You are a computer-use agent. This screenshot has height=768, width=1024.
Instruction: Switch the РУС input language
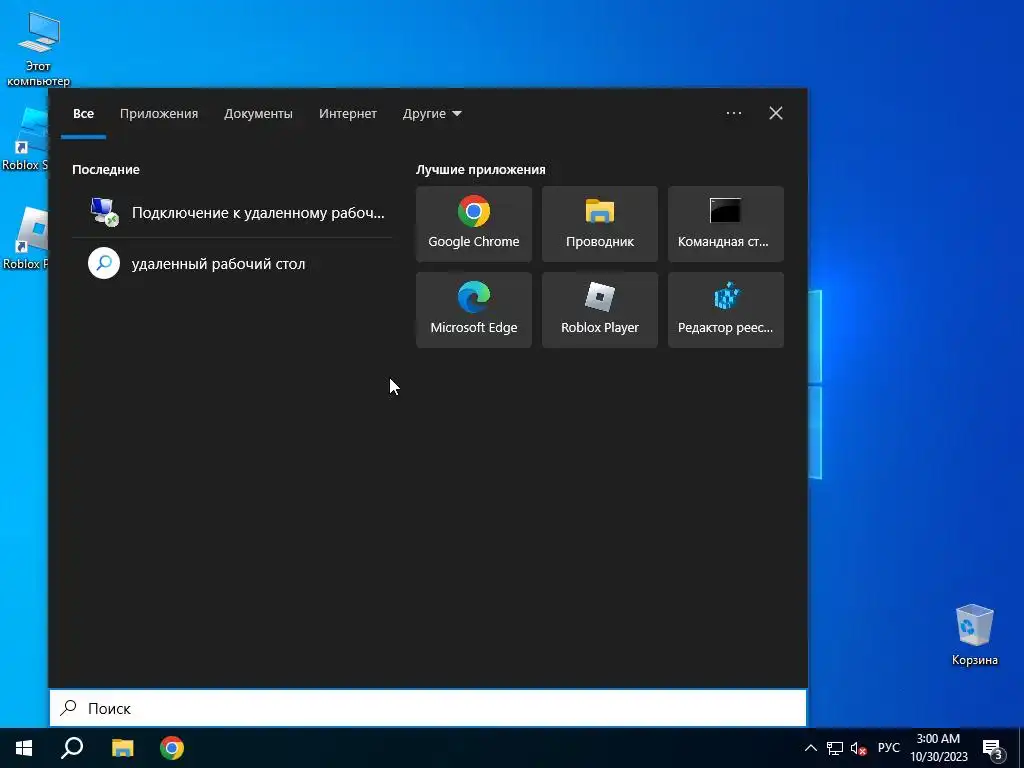point(888,748)
